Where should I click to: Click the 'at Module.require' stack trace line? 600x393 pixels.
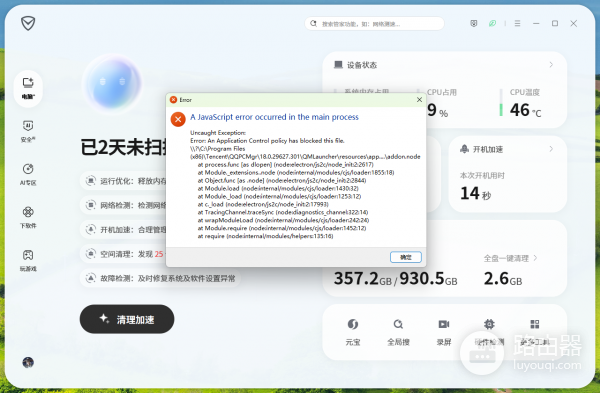[282, 228]
